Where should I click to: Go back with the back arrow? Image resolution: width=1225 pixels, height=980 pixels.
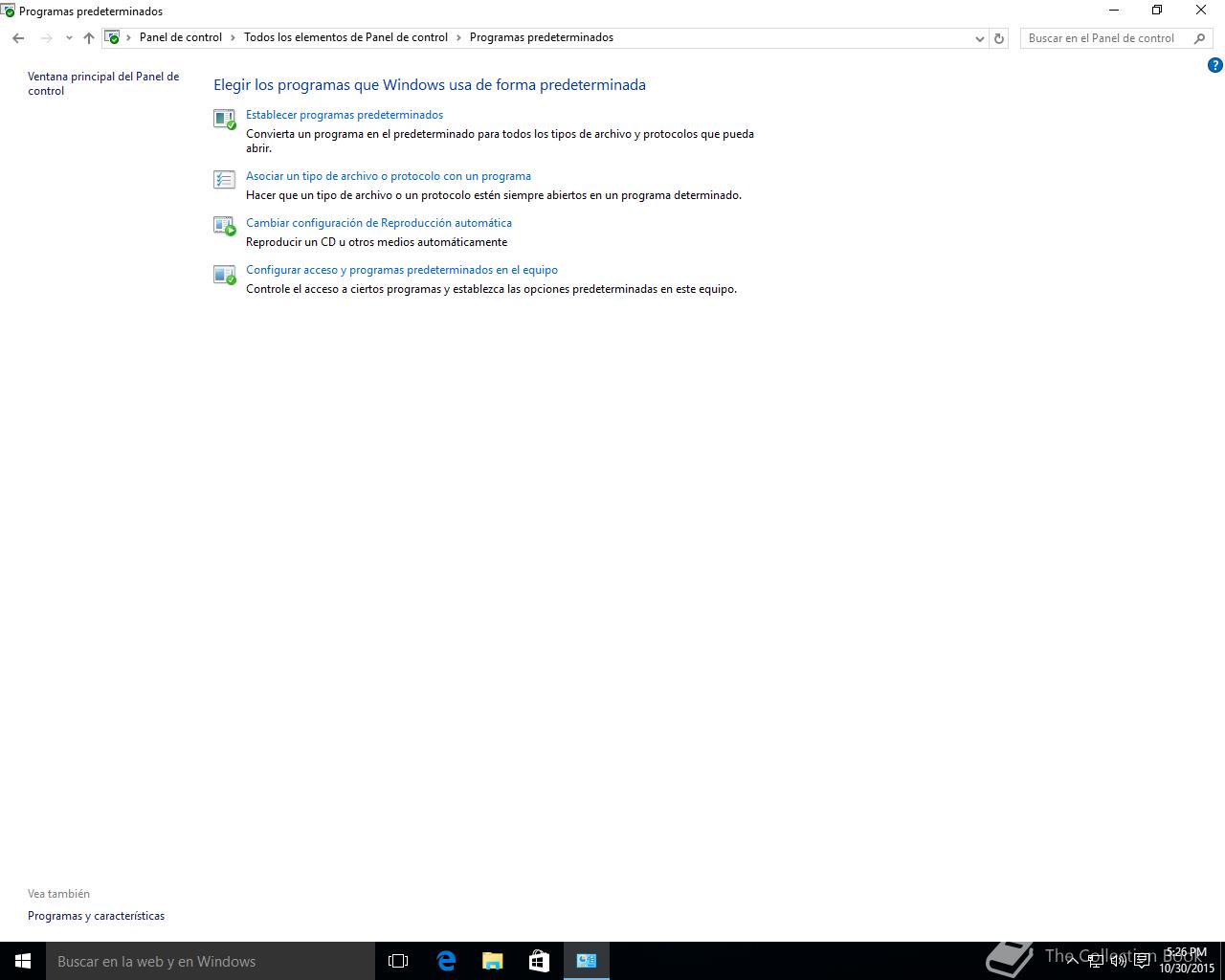click(18, 38)
